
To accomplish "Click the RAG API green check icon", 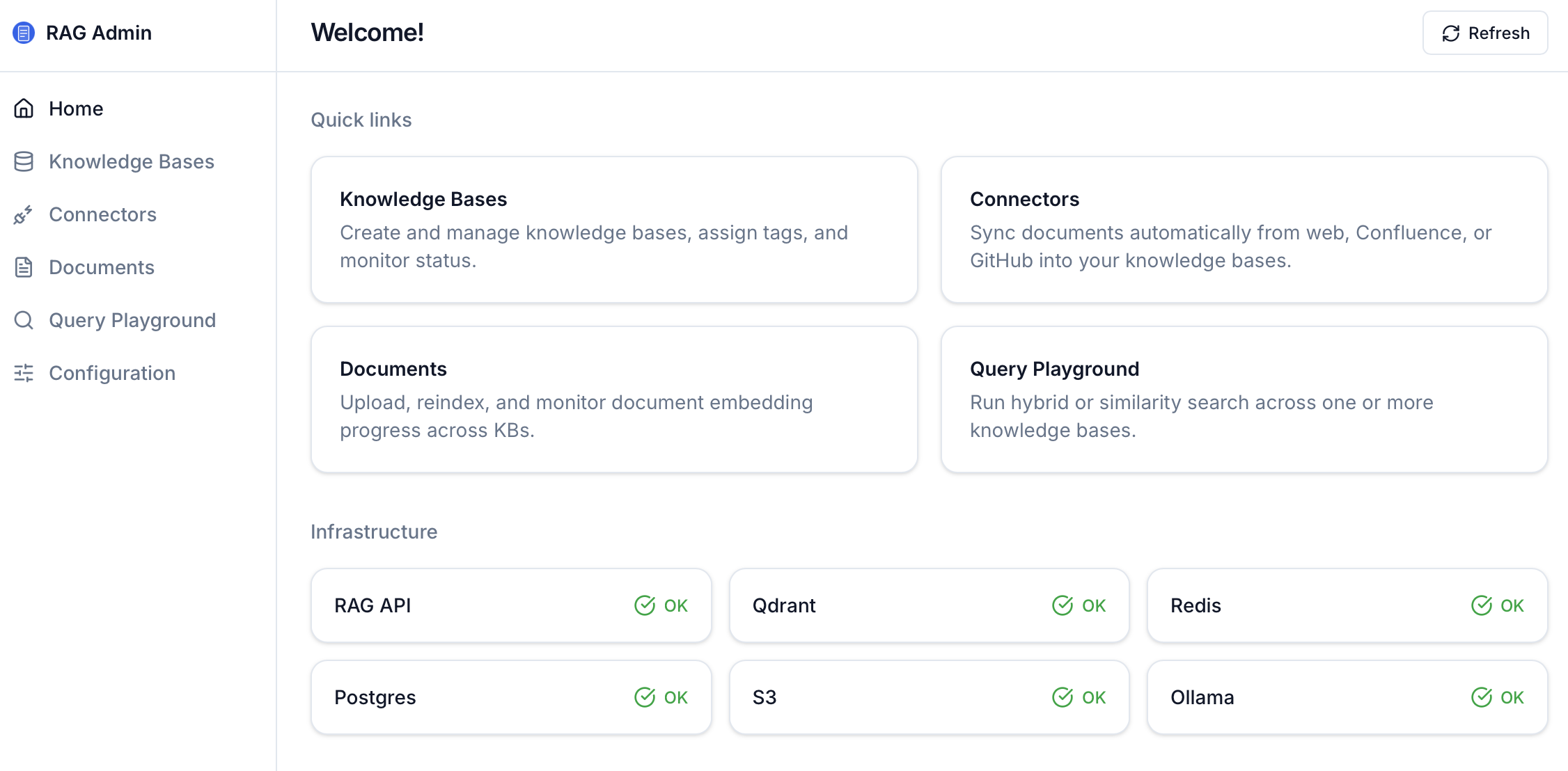I will [x=645, y=605].
